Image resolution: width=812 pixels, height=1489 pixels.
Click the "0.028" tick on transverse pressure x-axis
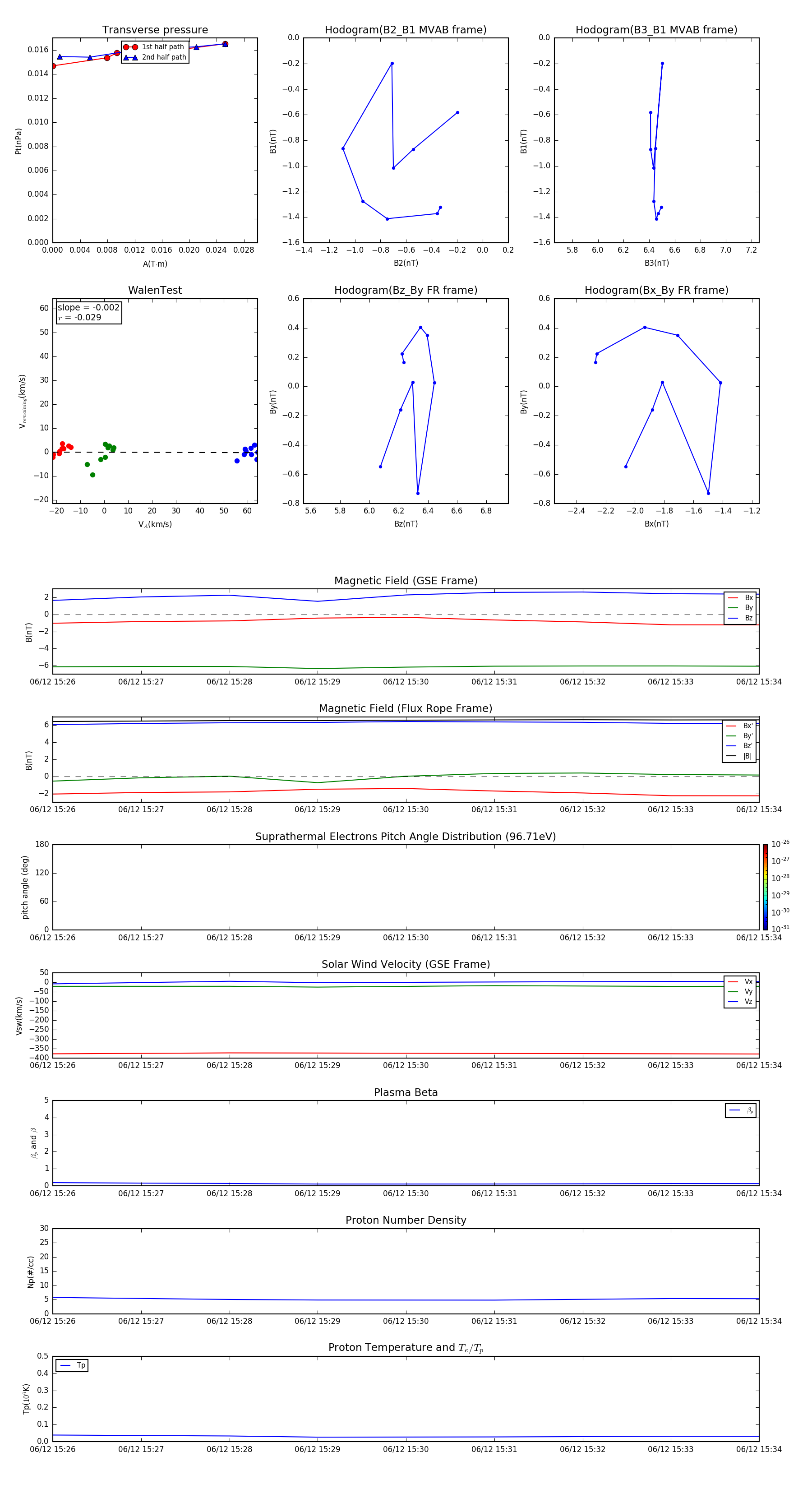(x=243, y=250)
